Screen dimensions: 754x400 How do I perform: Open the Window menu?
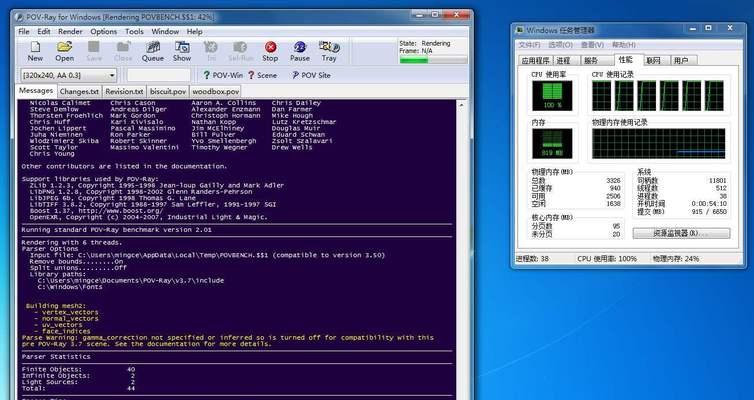pos(165,31)
